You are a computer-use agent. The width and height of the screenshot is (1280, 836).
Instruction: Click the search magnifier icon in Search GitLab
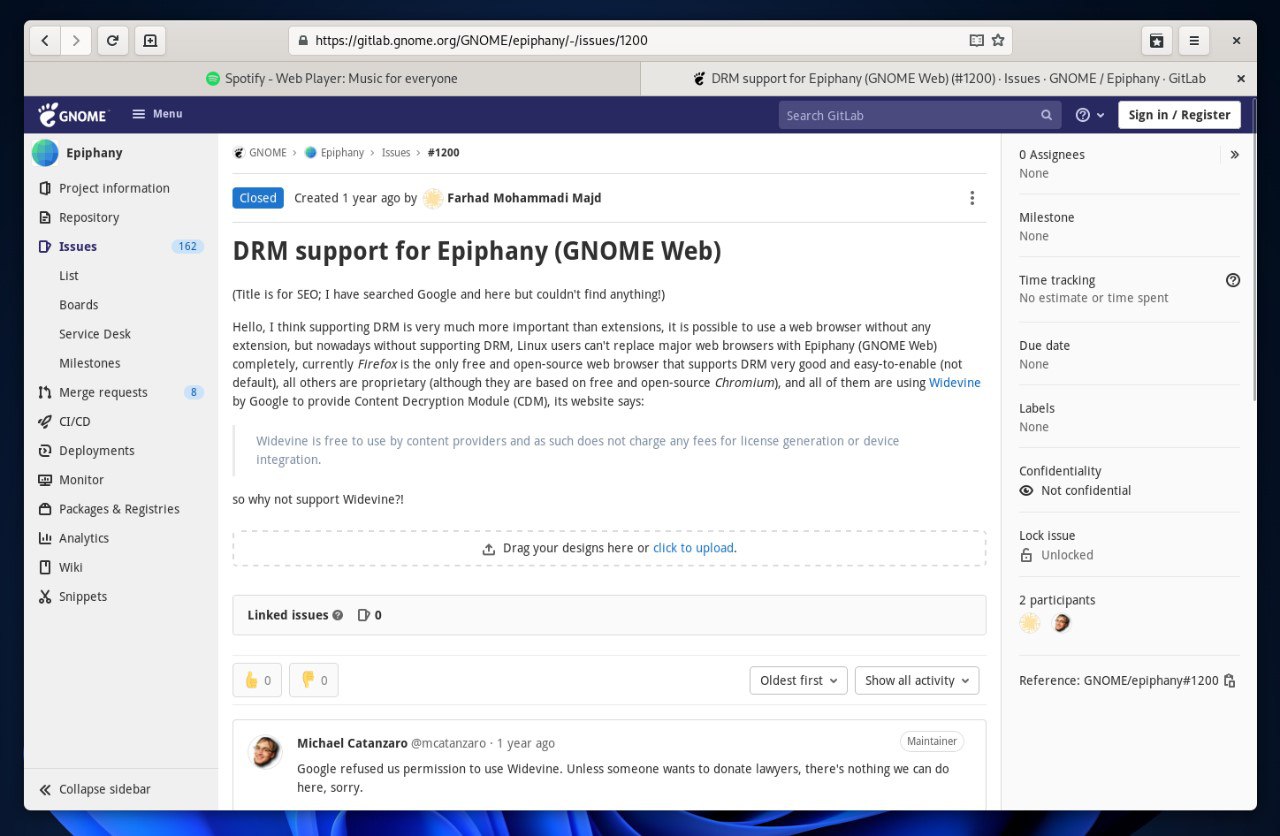click(x=1046, y=115)
